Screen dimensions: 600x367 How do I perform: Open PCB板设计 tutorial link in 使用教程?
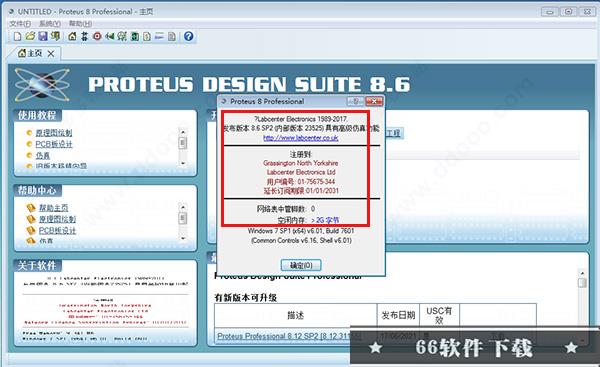(54, 144)
